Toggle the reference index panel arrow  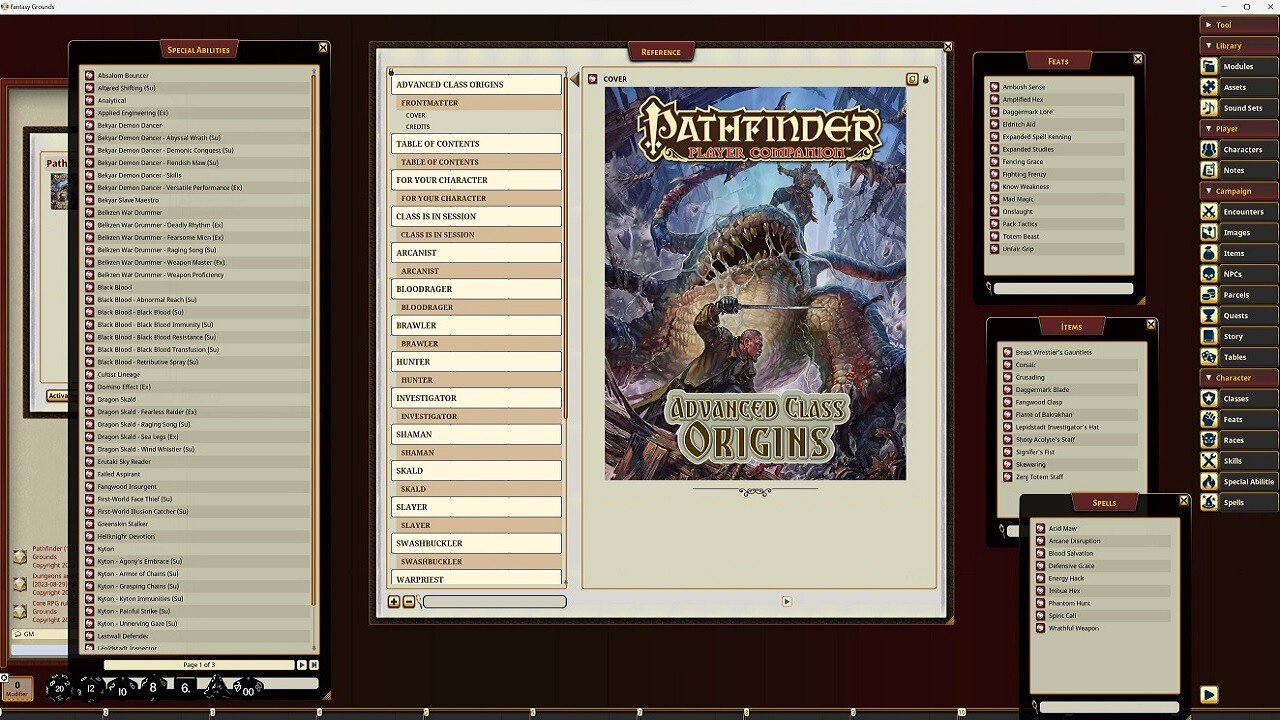pos(574,80)
